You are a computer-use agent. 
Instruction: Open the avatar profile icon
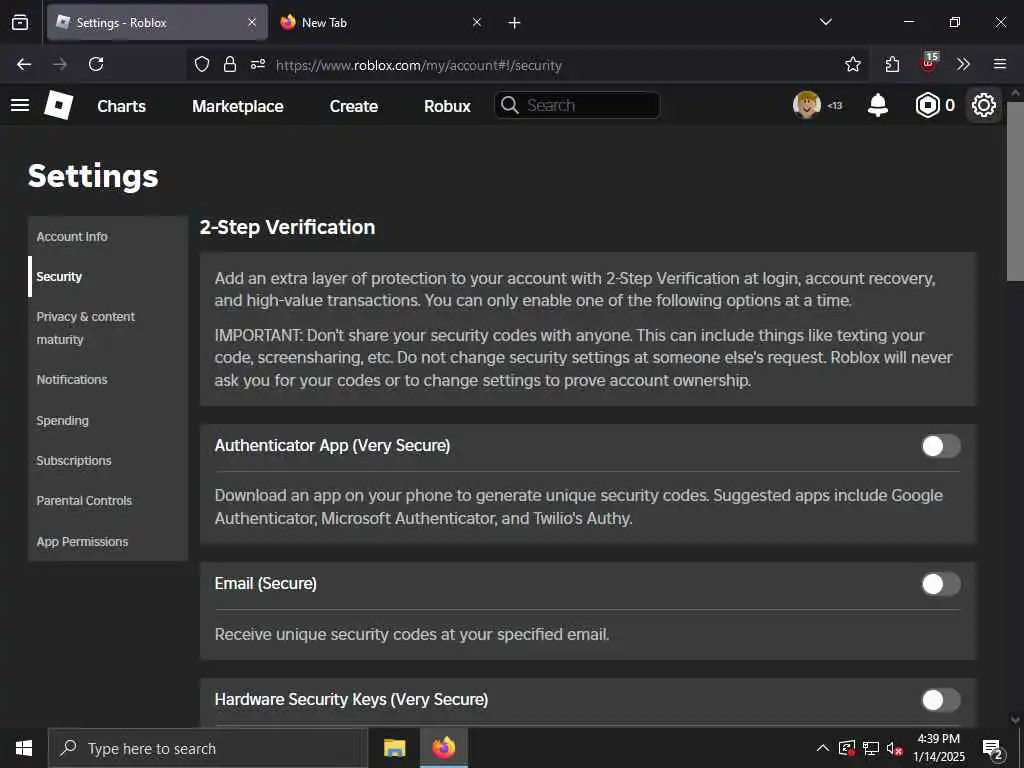point(807,105)
